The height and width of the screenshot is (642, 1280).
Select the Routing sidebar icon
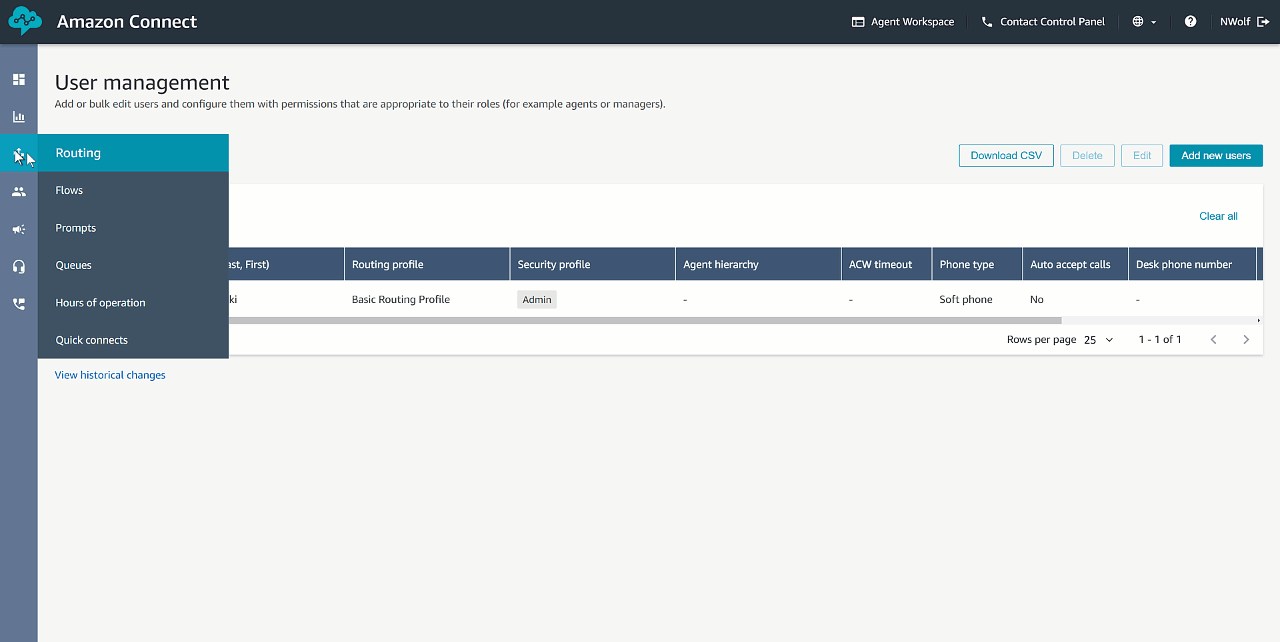coord(19,154)
